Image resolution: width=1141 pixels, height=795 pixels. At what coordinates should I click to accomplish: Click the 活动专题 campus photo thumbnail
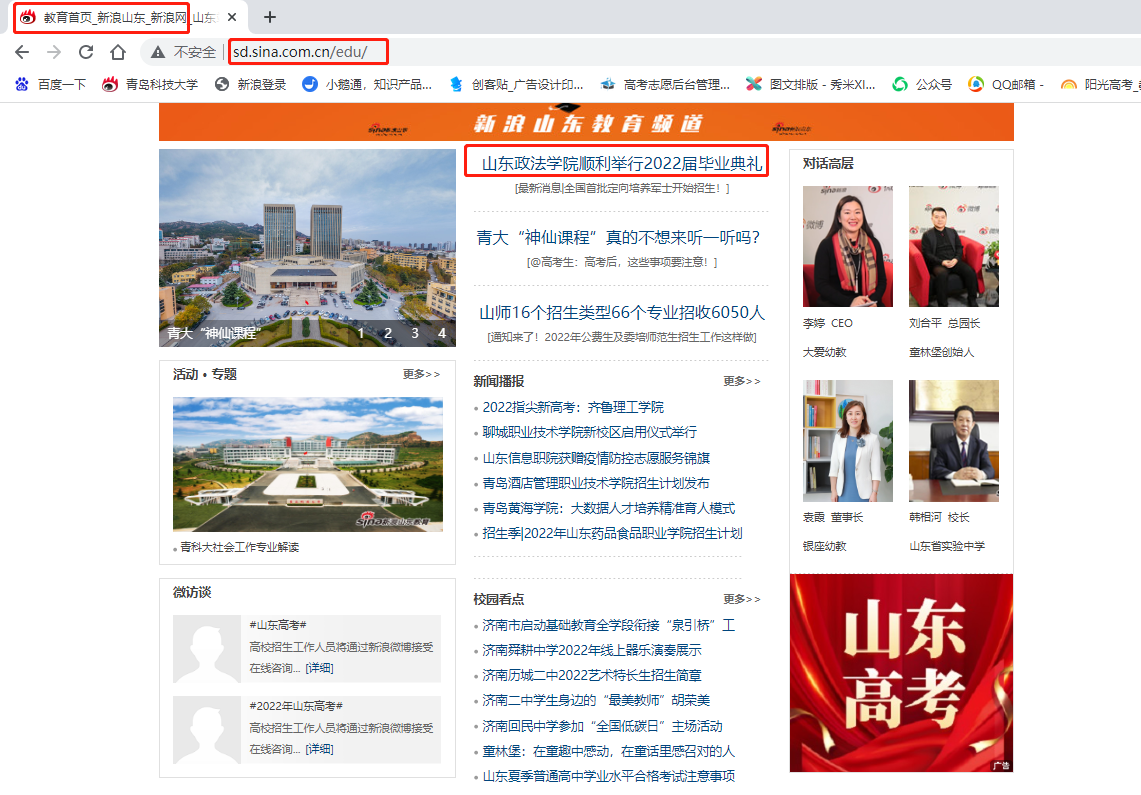point(308,464)
